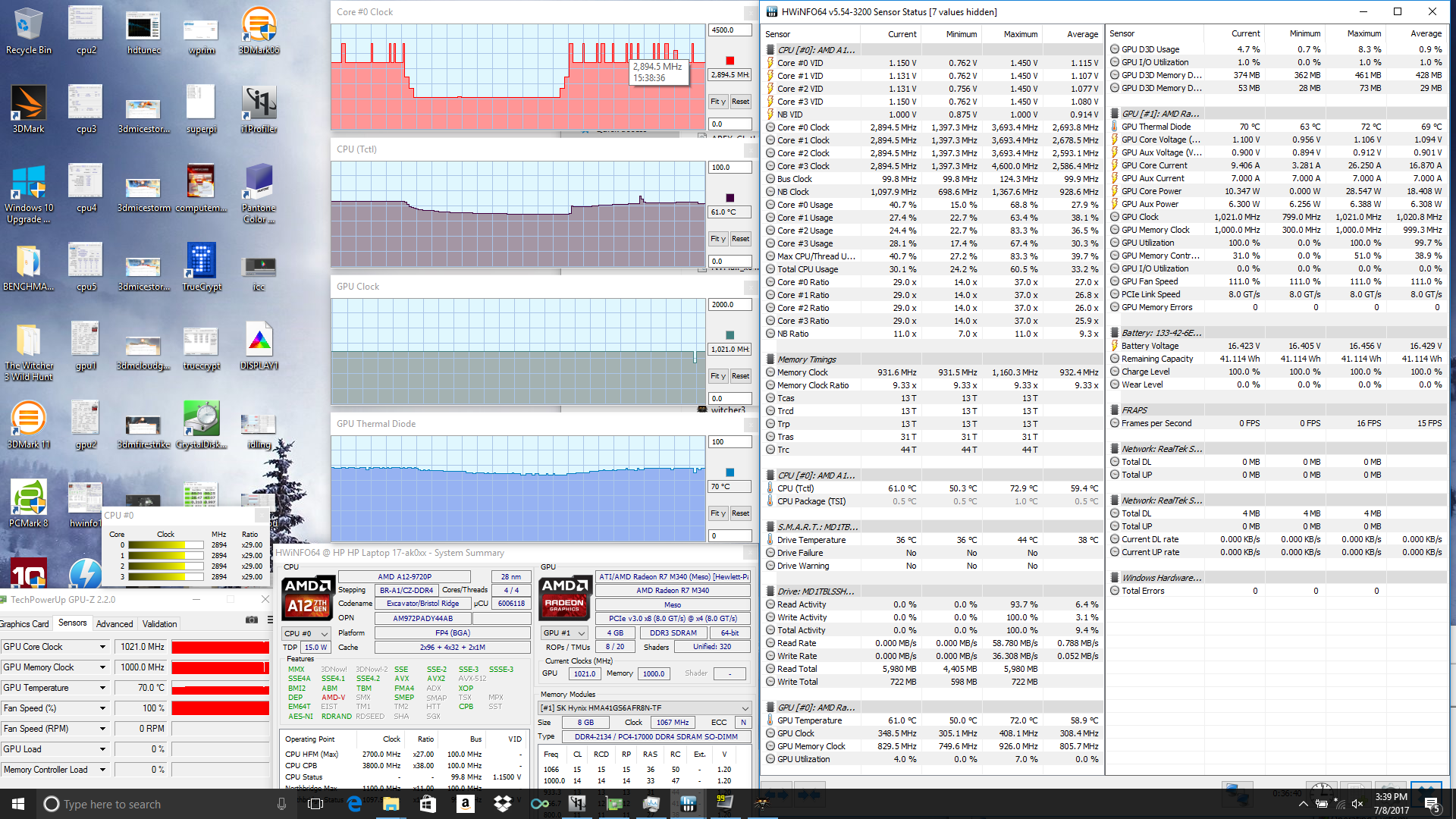Click Reset in Core #0 Clock graph

tap(741, 102)
